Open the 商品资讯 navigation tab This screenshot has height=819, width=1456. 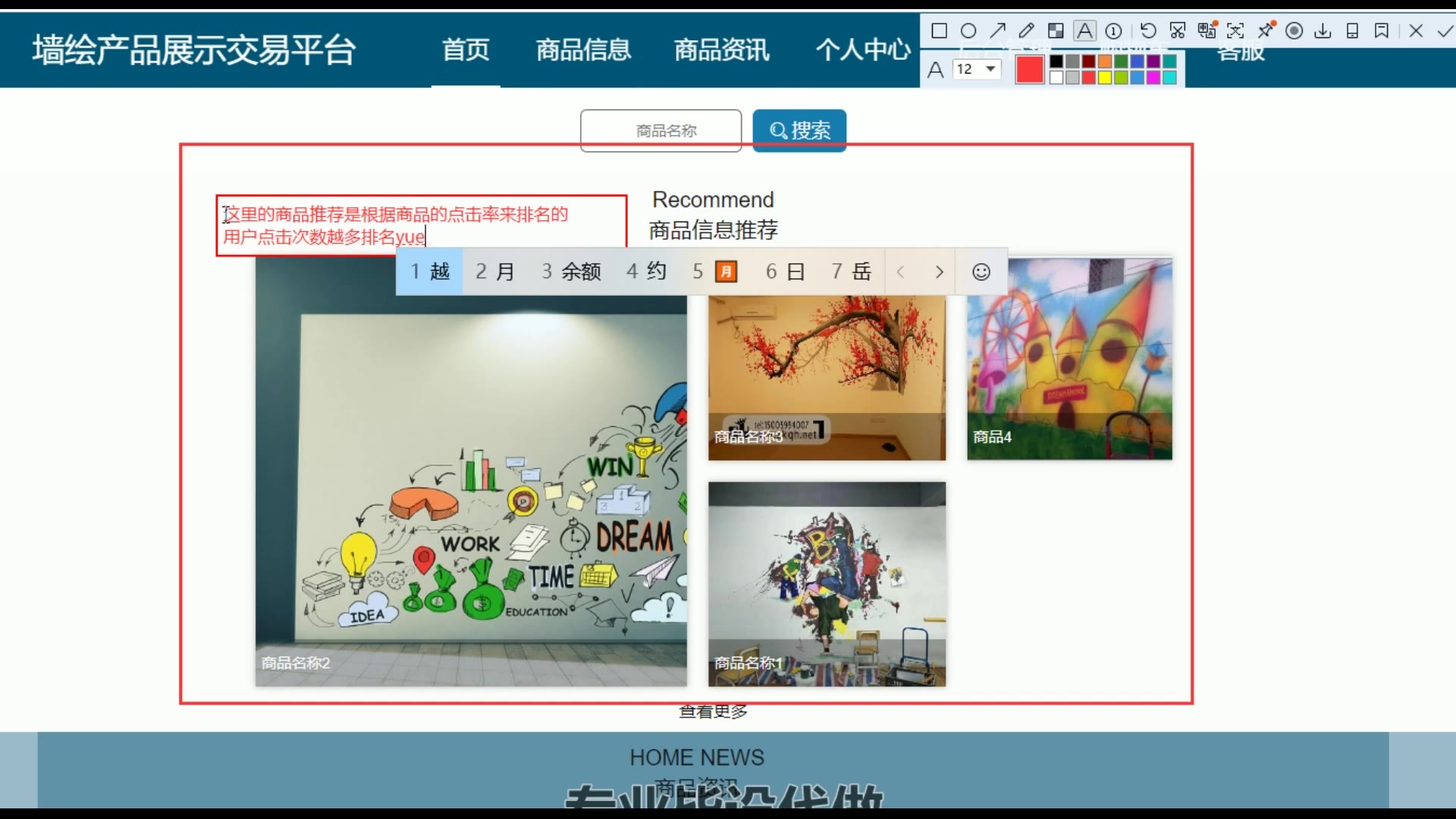[x=722, y=50]
